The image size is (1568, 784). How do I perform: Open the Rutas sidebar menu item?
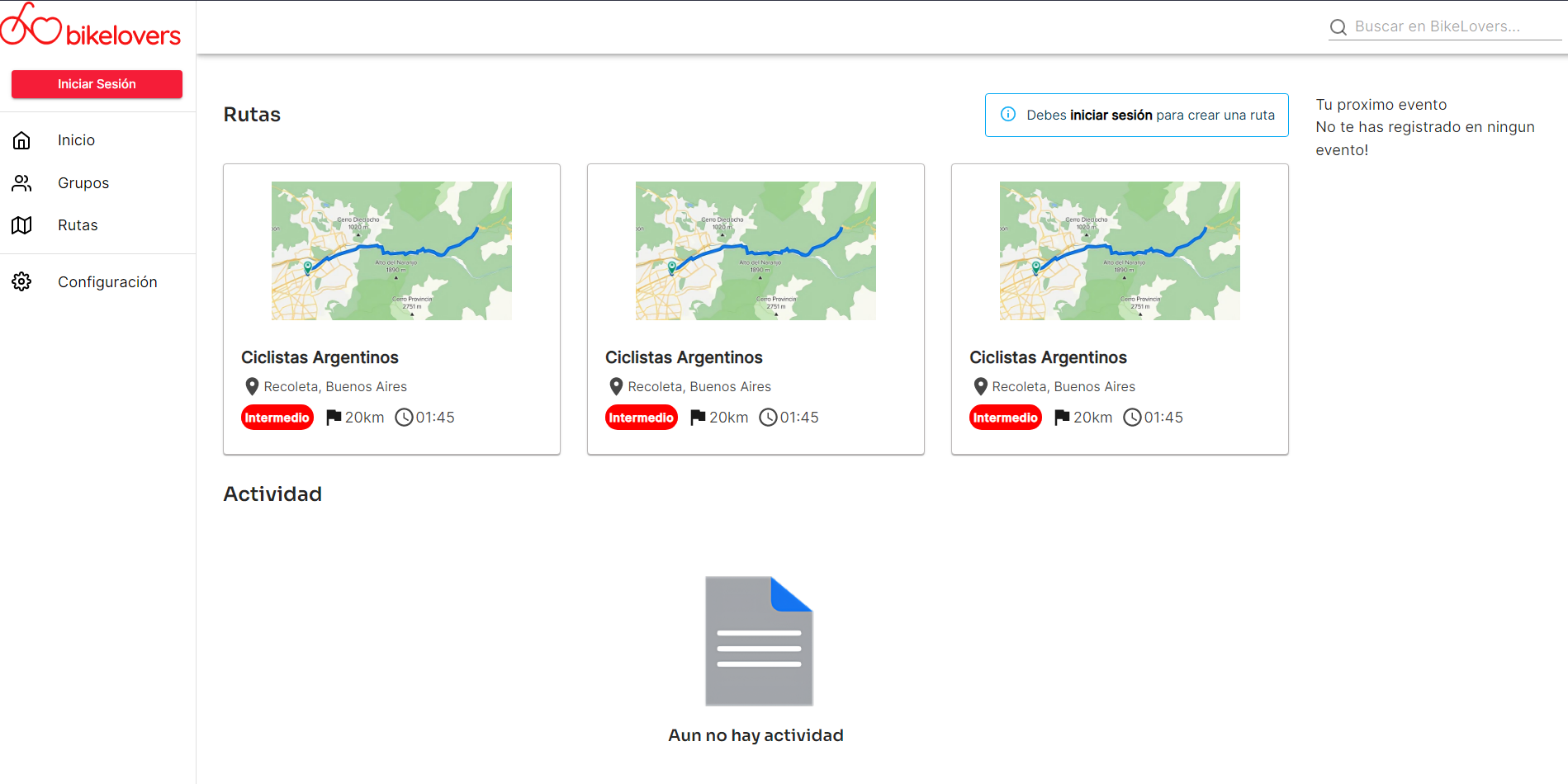[x=97, y=225]
